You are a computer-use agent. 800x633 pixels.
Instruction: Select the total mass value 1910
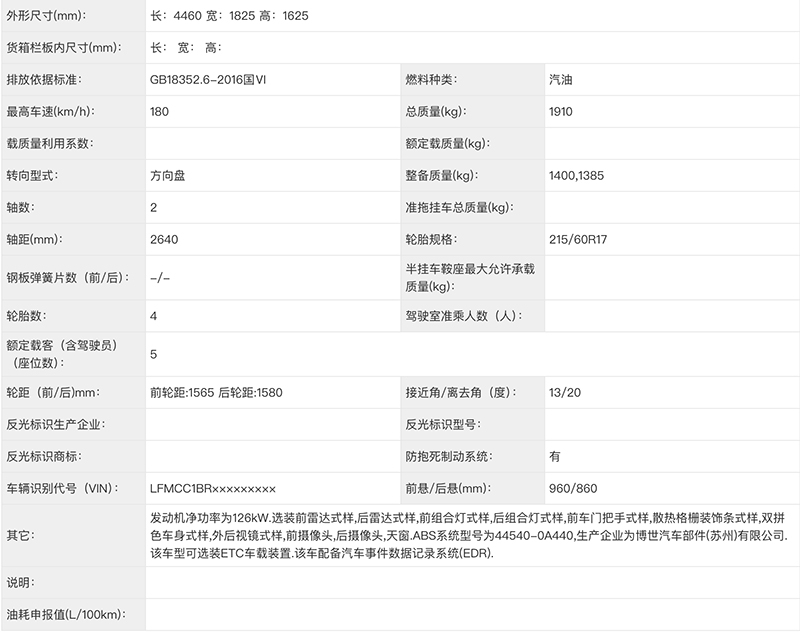(561, 112)
